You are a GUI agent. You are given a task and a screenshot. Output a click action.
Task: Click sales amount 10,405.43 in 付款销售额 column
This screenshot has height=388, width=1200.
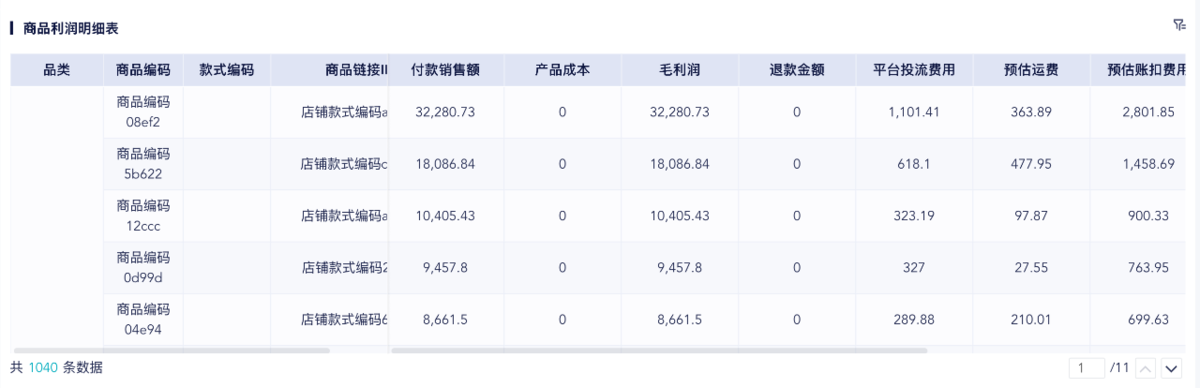point(445,216)
